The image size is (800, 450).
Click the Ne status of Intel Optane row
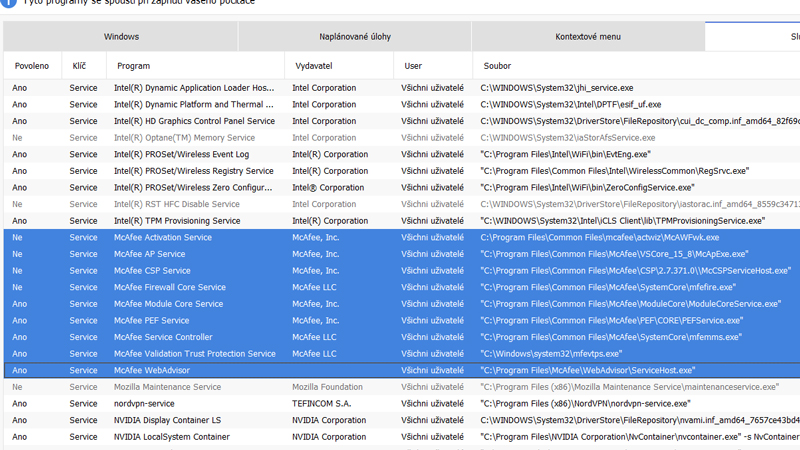(17, 138)
